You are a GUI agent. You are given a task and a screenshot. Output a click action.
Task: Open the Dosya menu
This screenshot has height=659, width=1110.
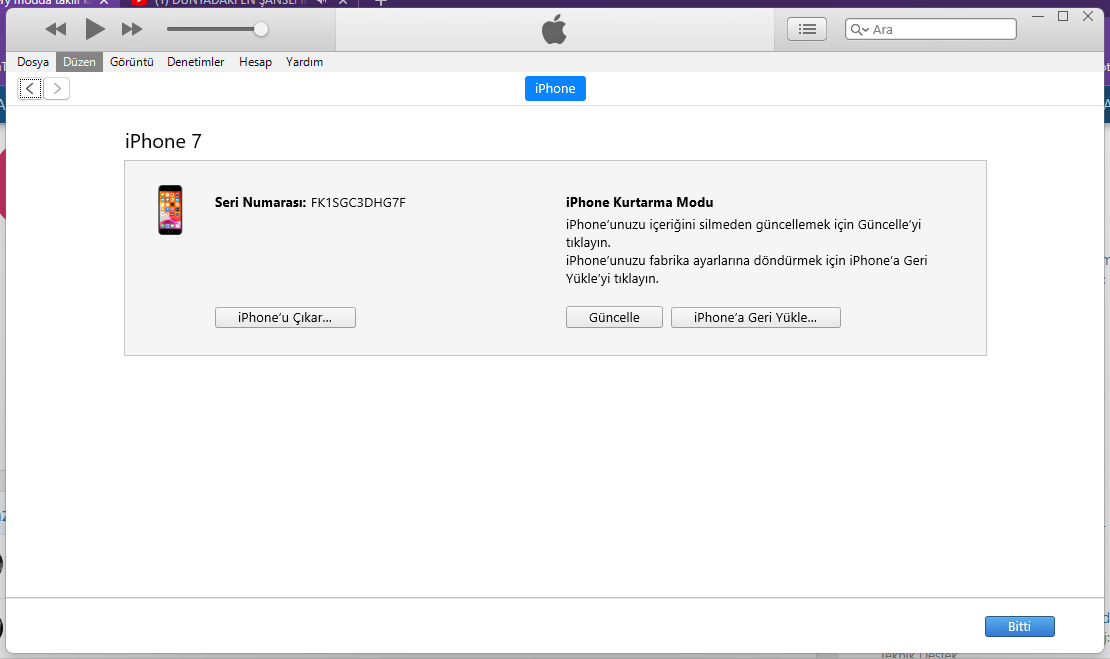(33, 62)
